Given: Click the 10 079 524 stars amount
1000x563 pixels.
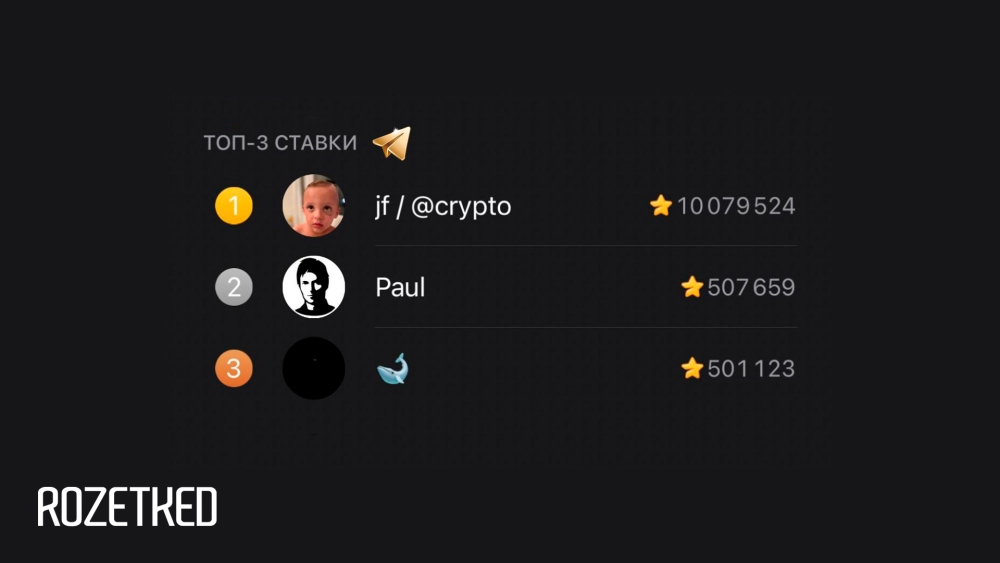Looking at the screenshot, I should coord(736,207).
